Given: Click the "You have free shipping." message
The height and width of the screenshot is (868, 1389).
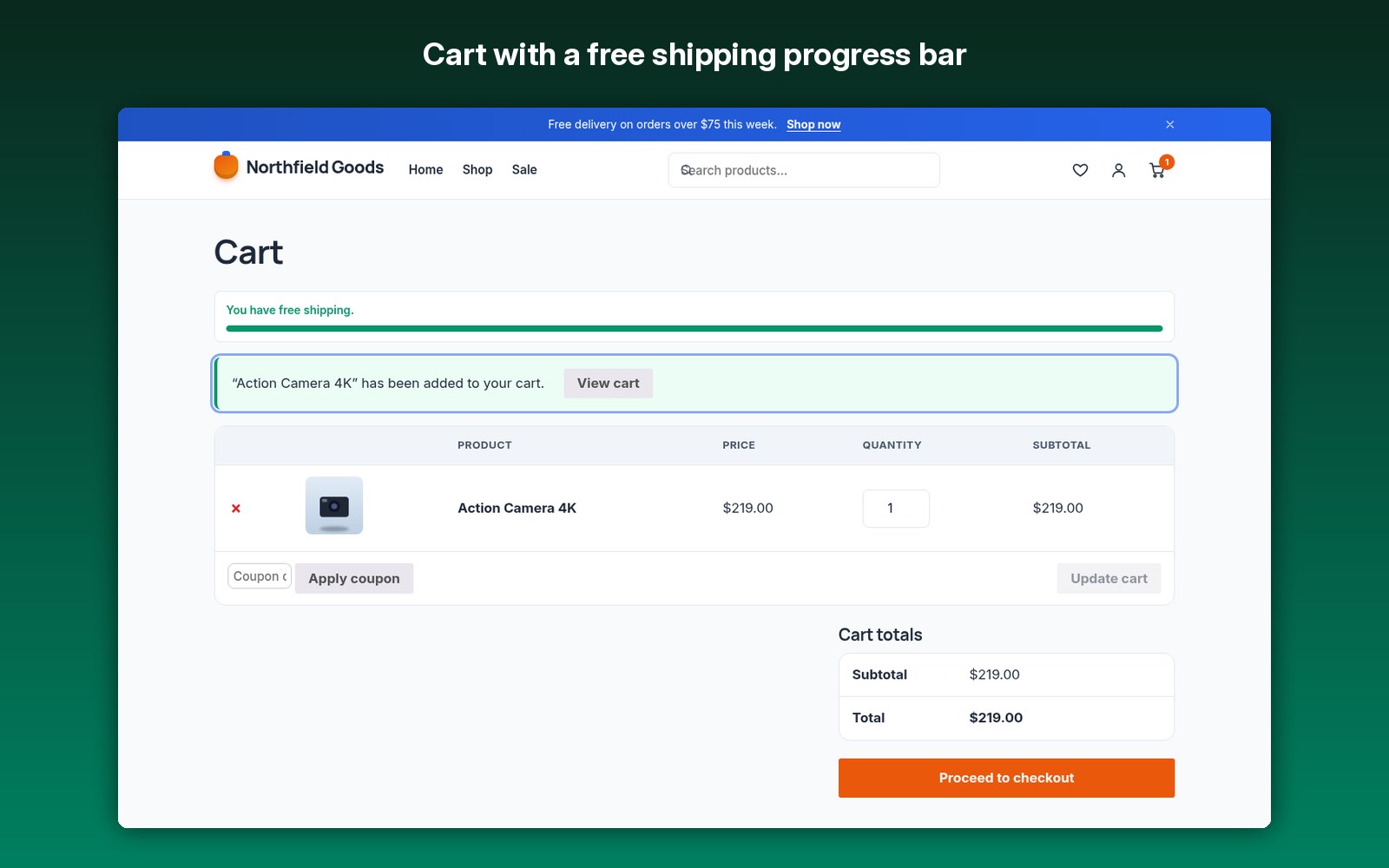Looking at the screenshot, I should tap(290, 310).
